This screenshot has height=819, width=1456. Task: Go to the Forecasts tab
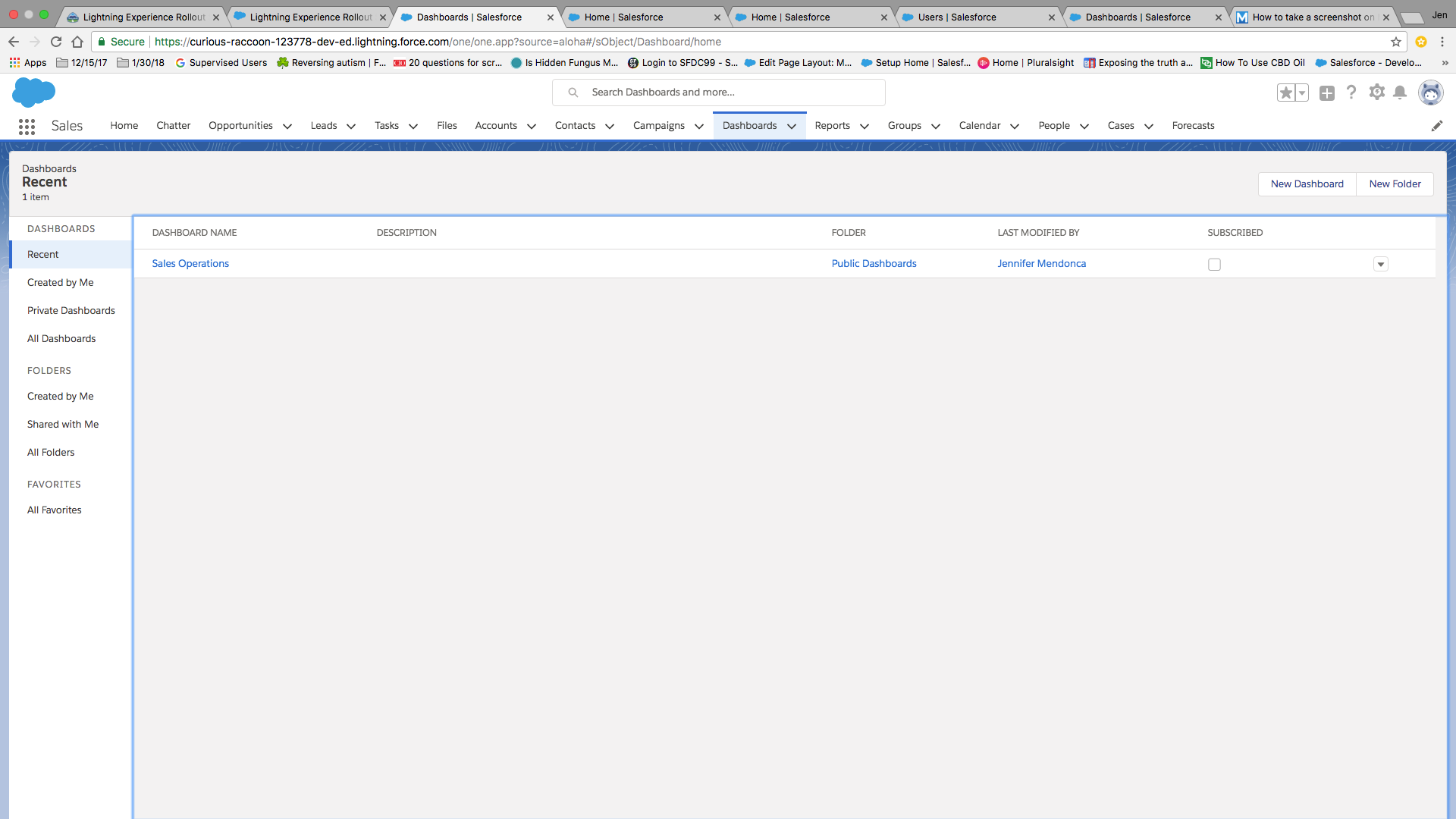tap(1193, 126)
